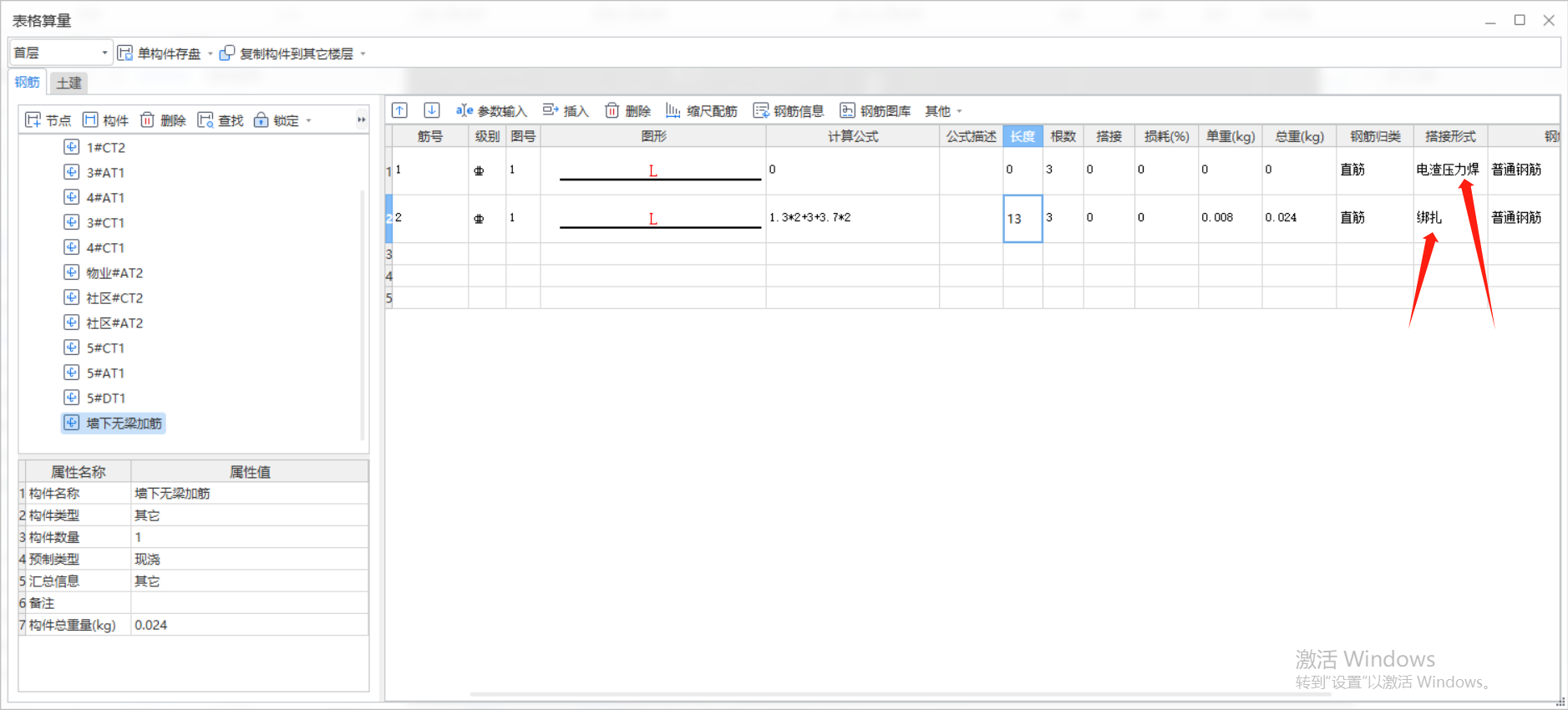Expand the 其他 dropdown menu
The image size is (1568, 710).
tap(944, 111)
